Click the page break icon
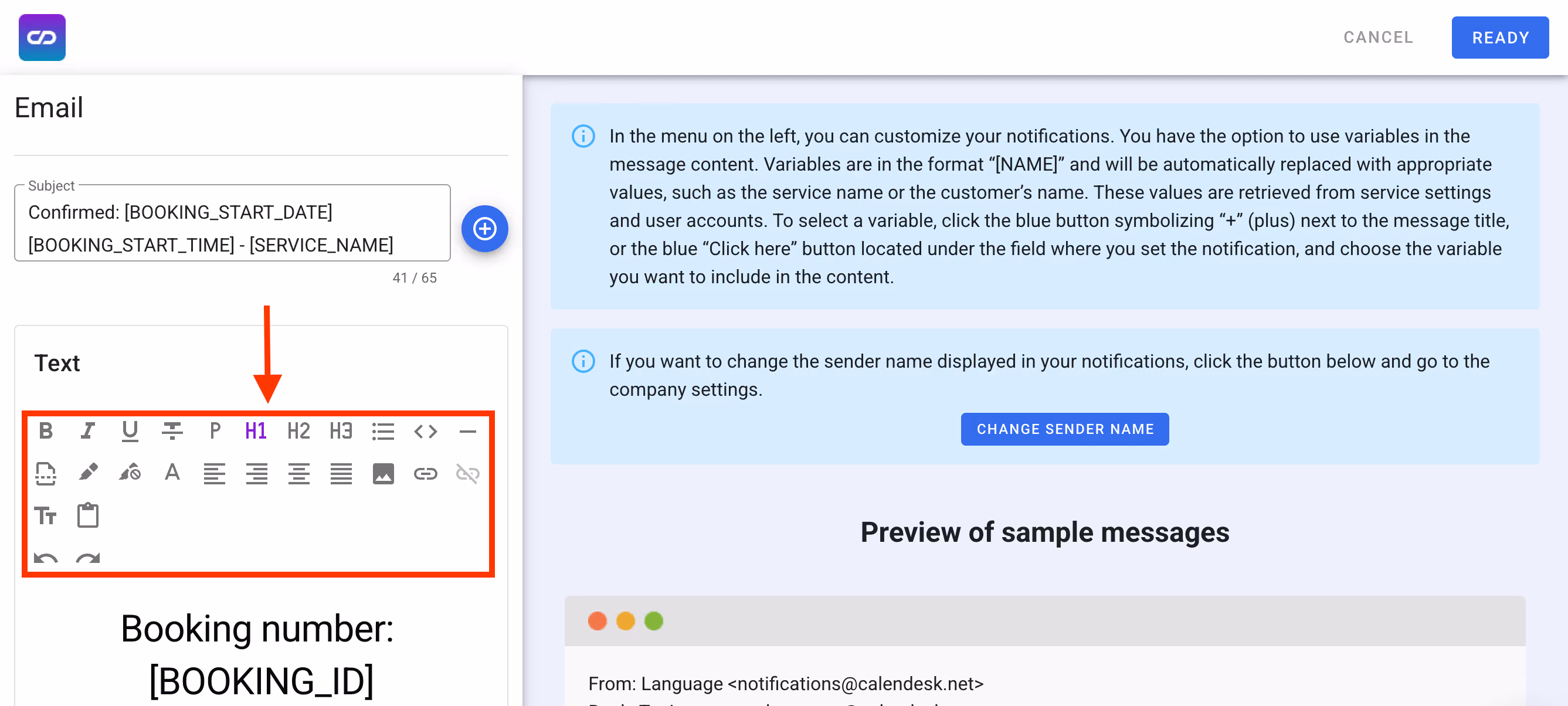Viewport: 1568px width, 706px height. (x=46, y=473)
